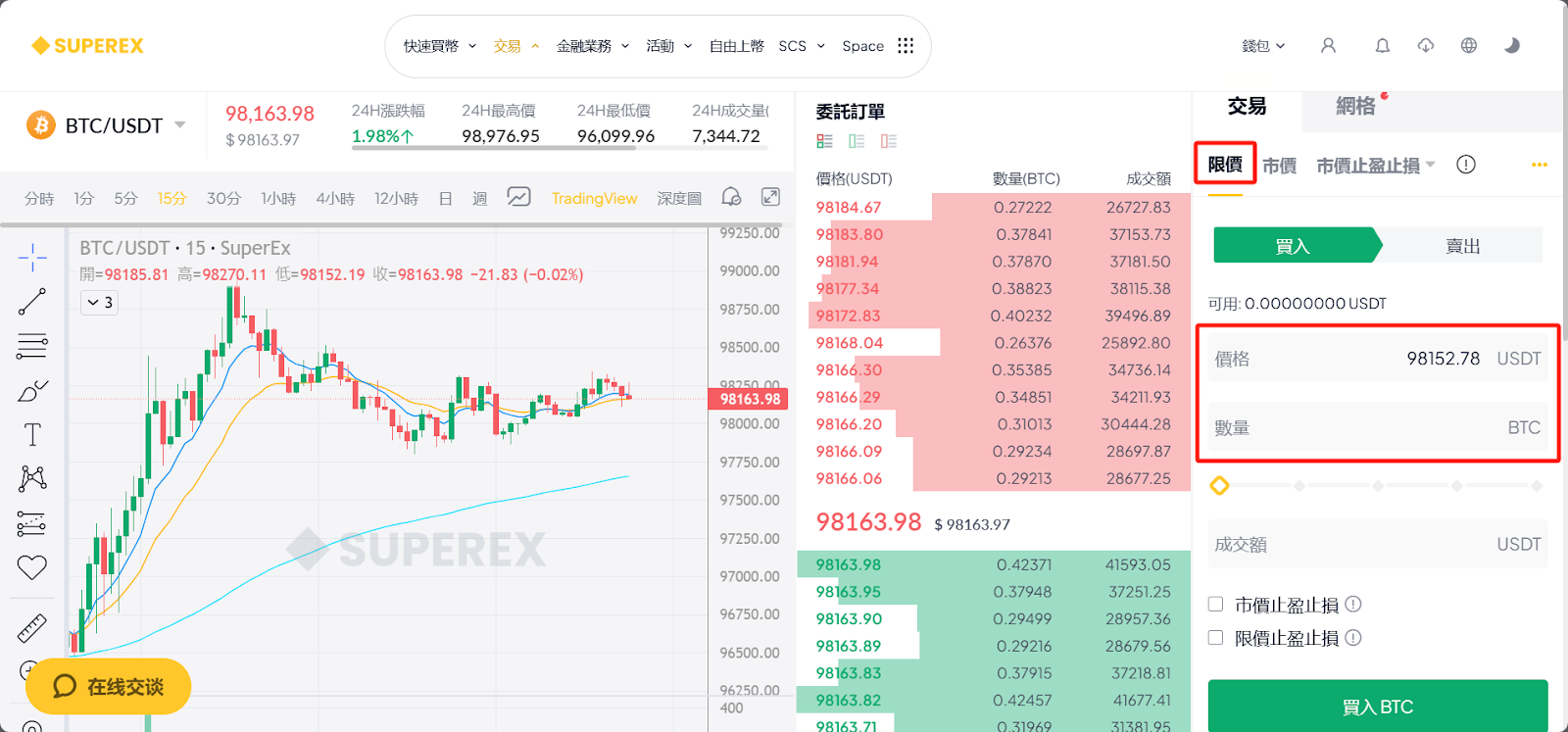The height and width of the screenshot is (732, 1568).
Task: Collapse chart indicator legend showing 3
Action: tap(100, 303)
